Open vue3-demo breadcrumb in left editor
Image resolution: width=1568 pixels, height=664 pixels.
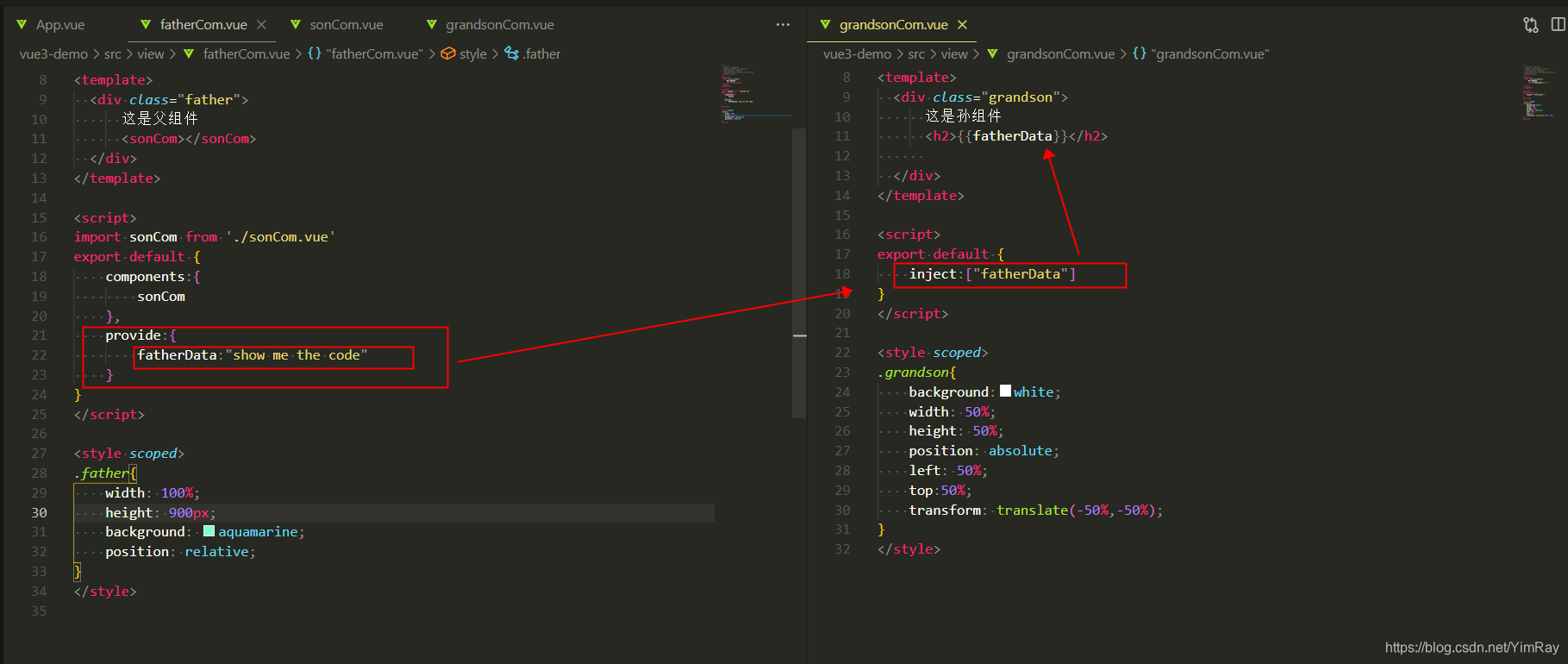53,53
